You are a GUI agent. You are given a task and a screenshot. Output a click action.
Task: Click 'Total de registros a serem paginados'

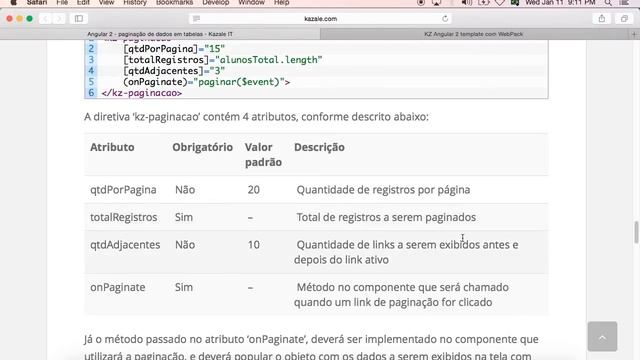point(386,217)
